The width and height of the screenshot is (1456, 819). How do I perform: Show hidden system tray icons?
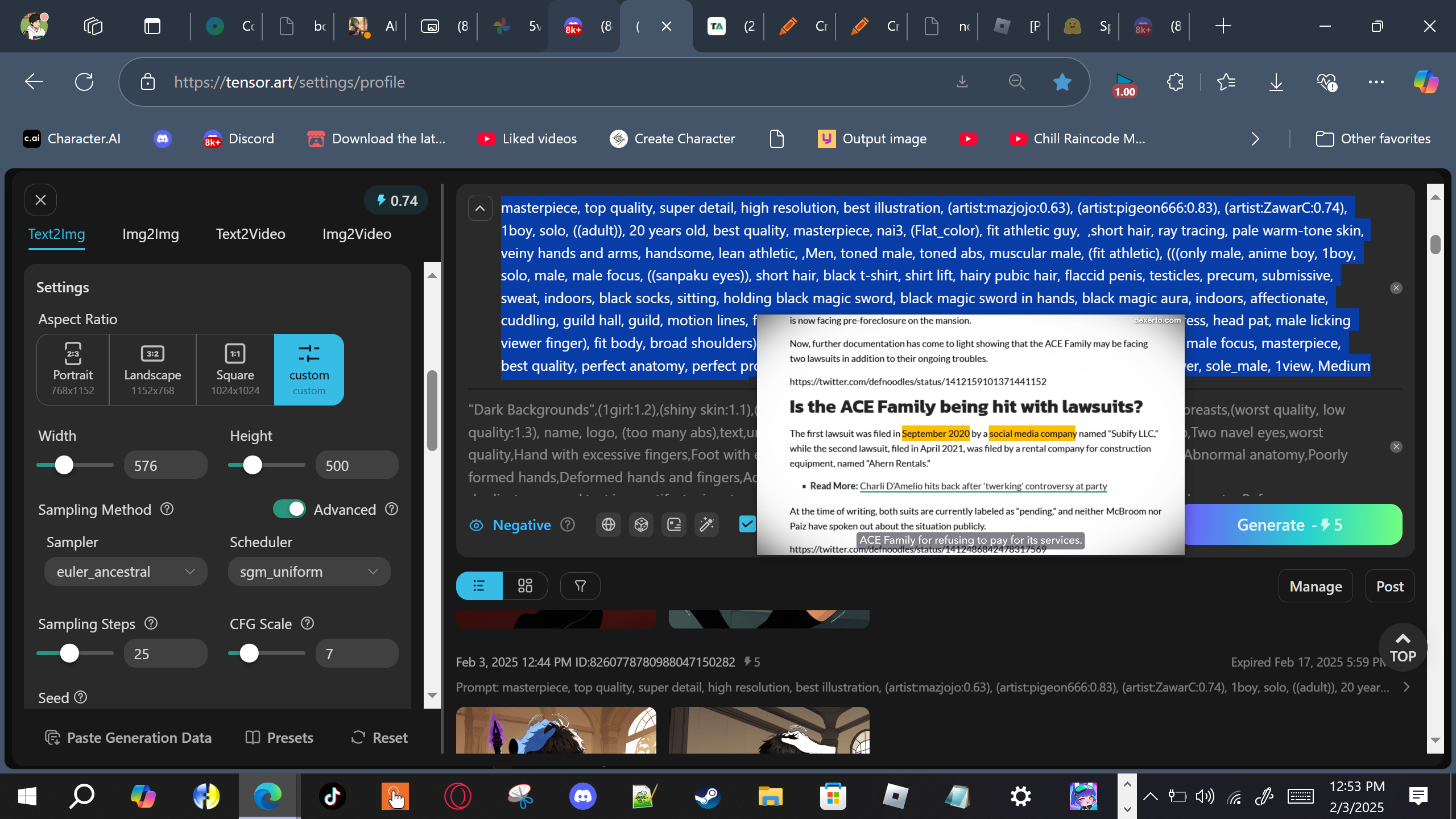pos(1150,796)
